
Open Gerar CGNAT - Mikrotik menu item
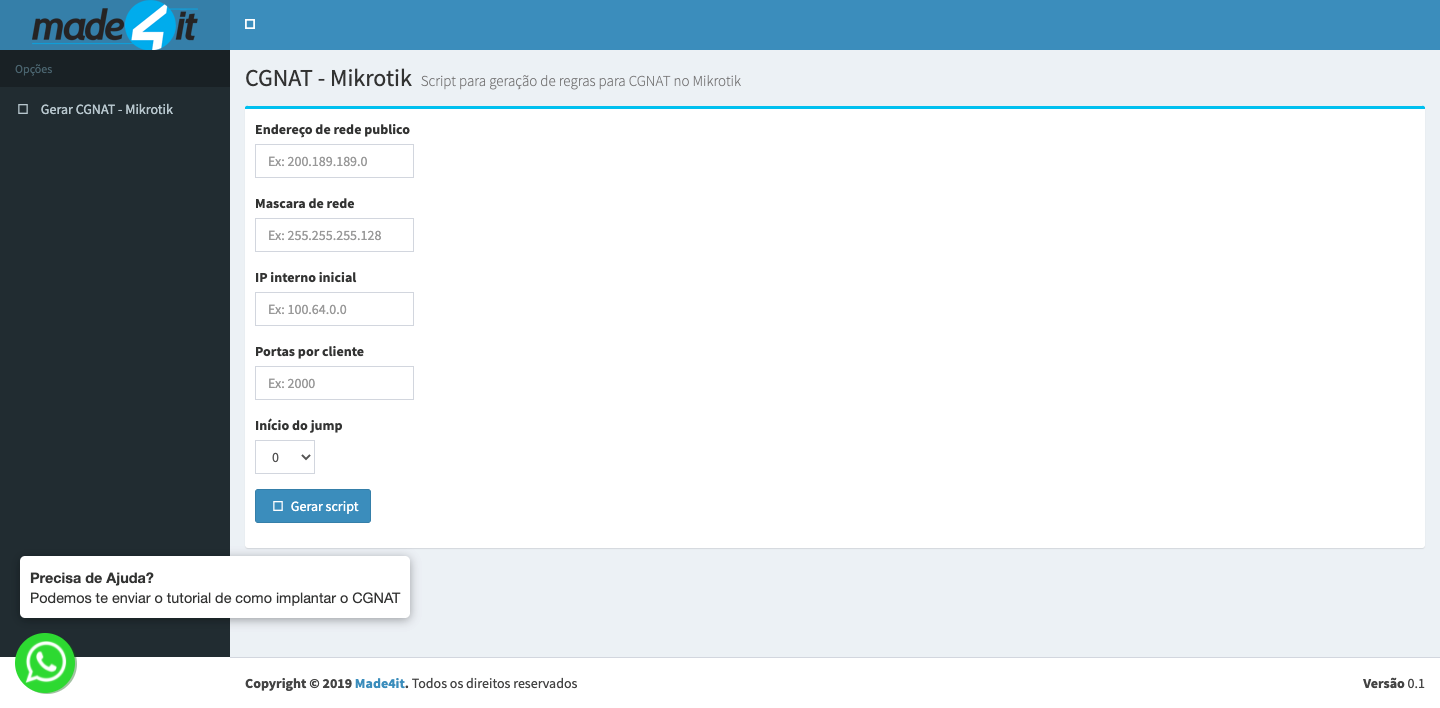[x=115, y=109]
